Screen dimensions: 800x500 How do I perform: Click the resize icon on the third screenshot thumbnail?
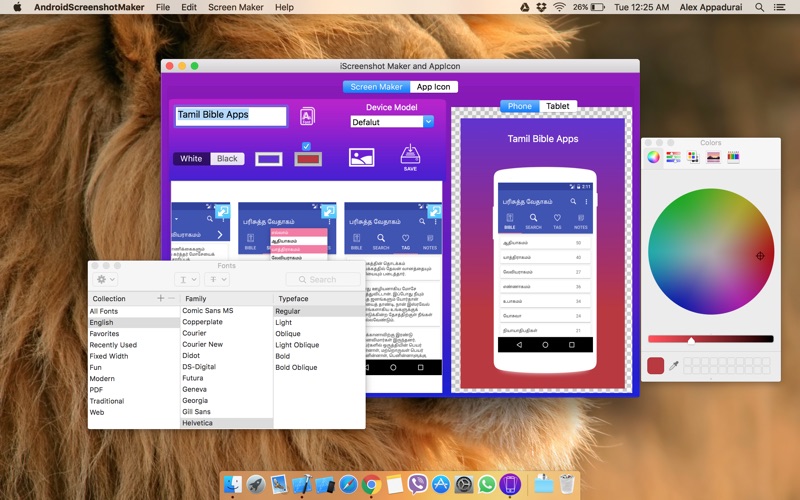click(435, 210)
